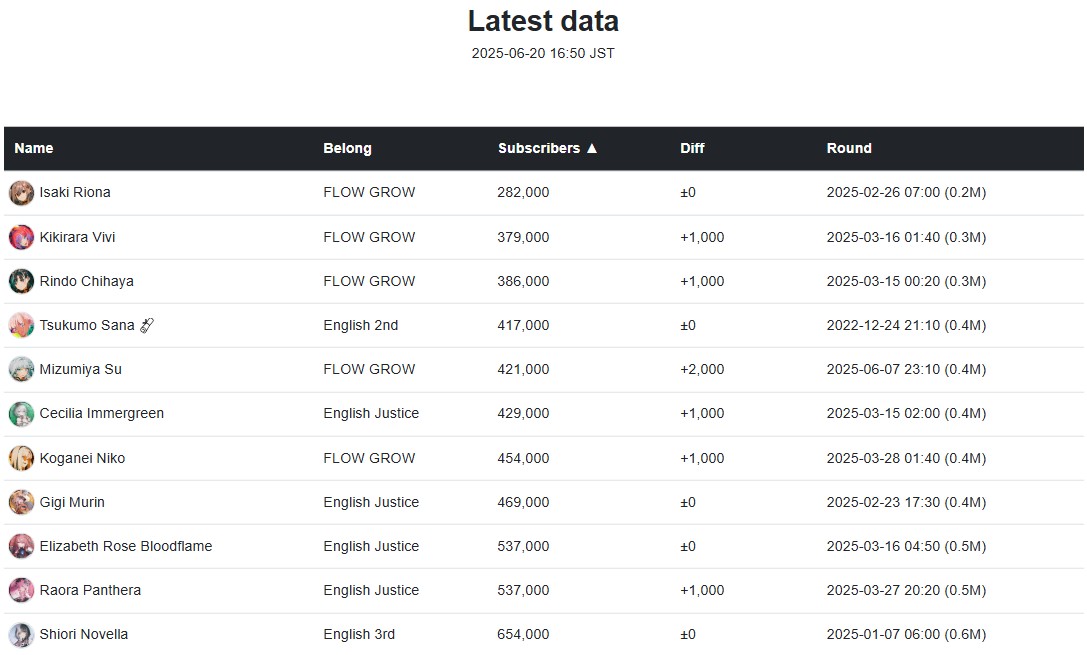Click the Diff column header
The height and width of the screenshot is (655, 1087).
[692, 148]
